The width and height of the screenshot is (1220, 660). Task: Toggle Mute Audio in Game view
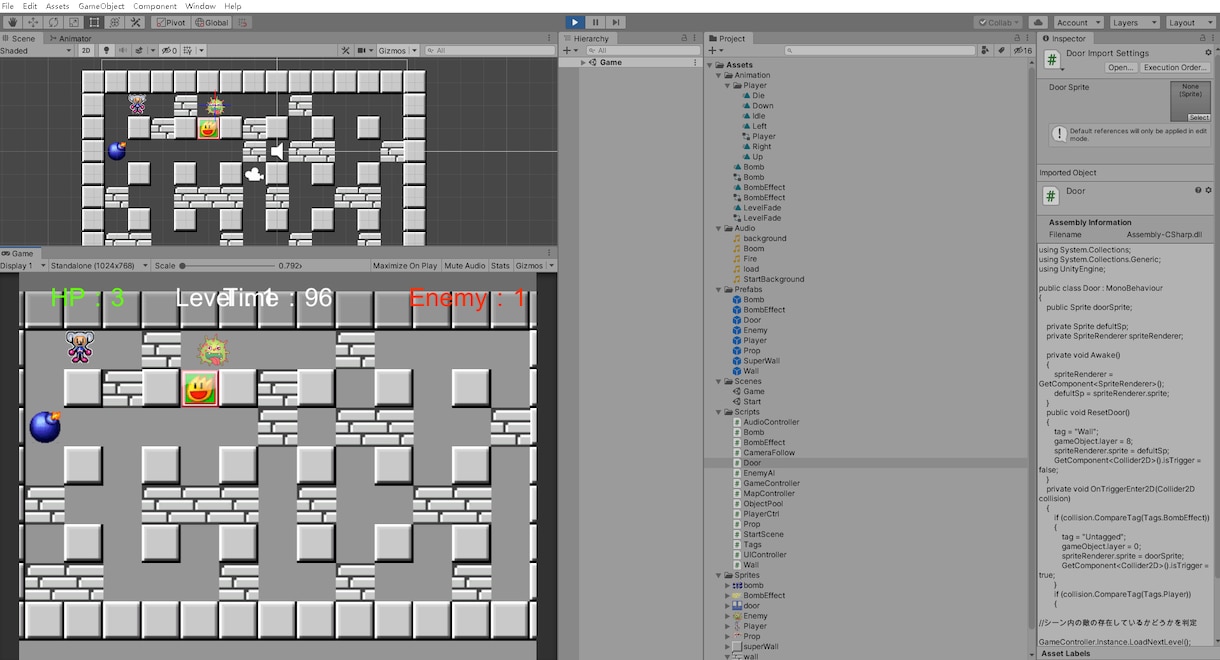pyautogui.click(x=465, y=266)
